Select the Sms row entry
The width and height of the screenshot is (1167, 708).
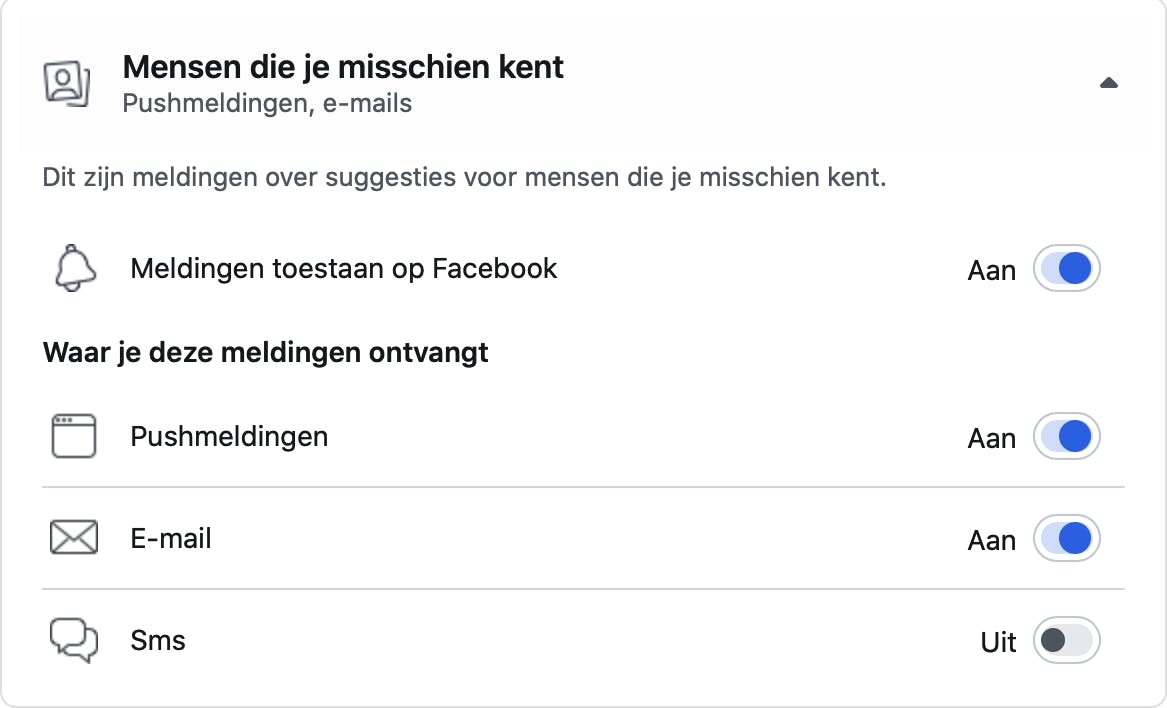(157, 640)
